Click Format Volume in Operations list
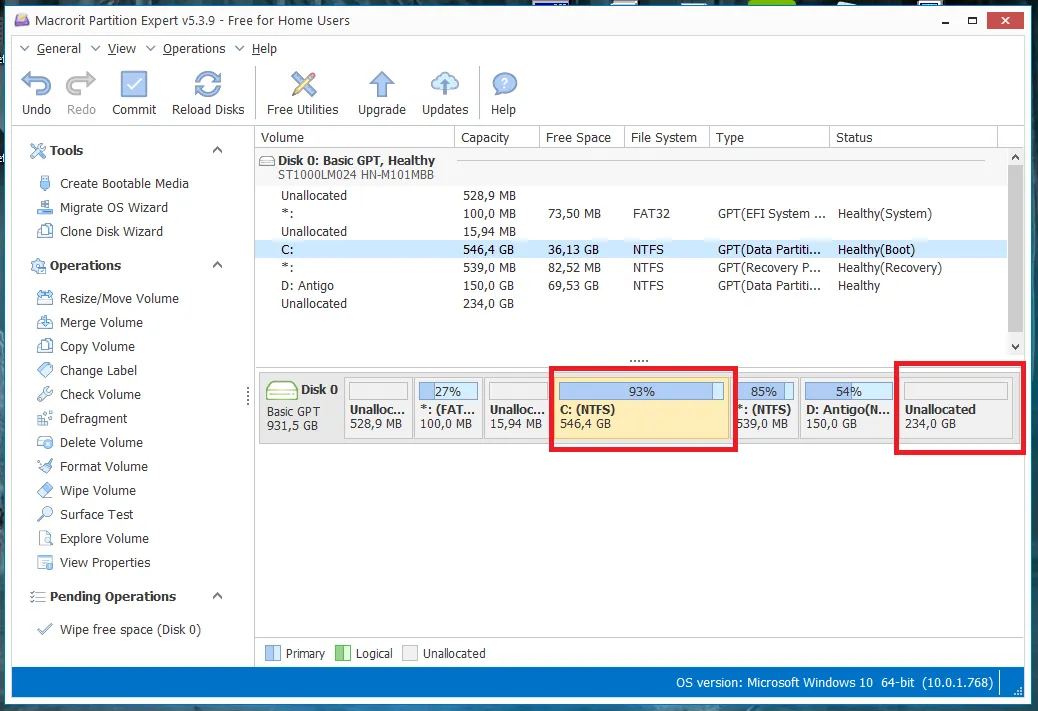Screen dimensions: 1038x711 pos(103,467)
